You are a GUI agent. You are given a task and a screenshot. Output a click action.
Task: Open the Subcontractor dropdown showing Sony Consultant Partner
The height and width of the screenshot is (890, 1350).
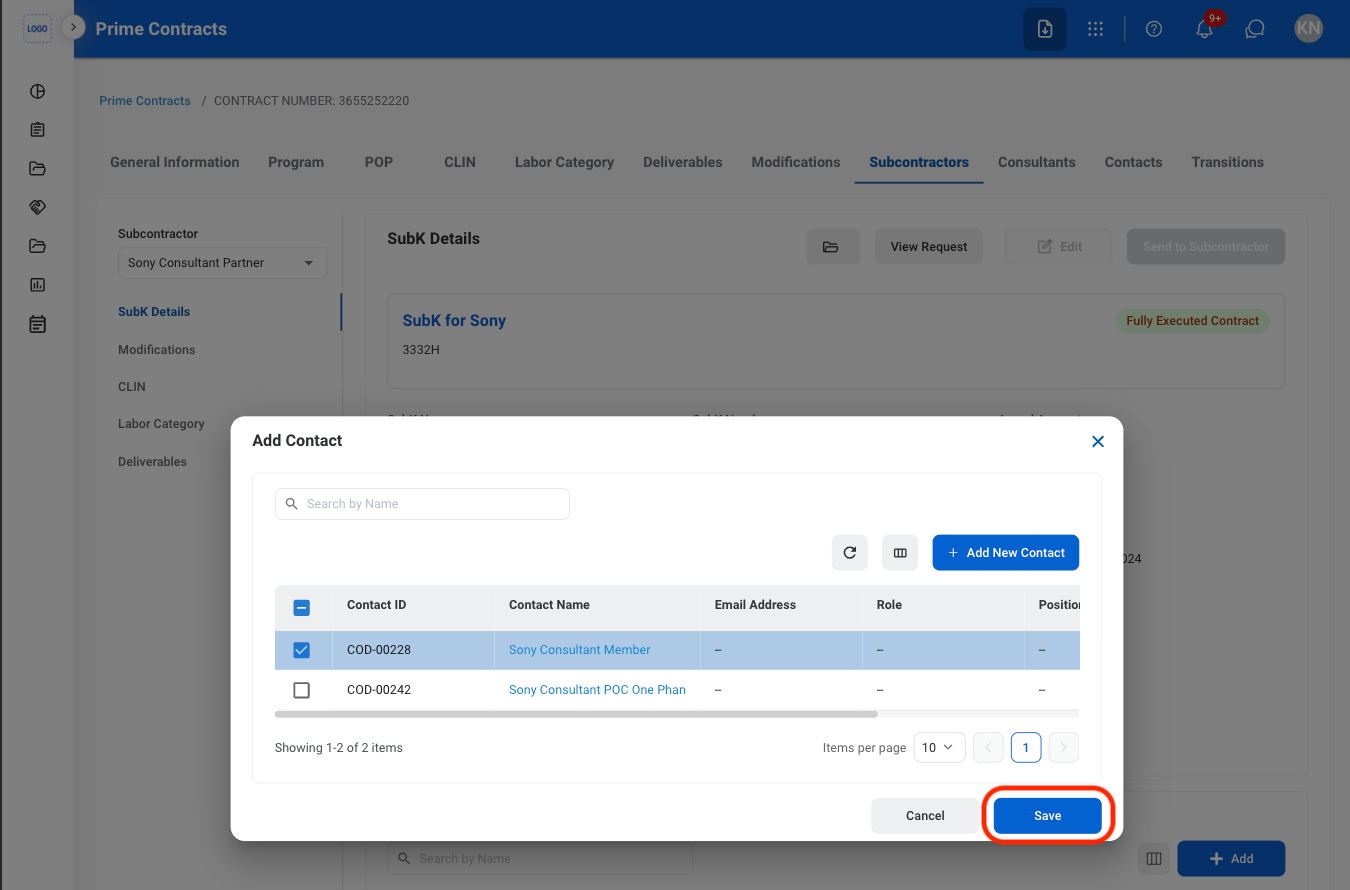coord(223,263)
